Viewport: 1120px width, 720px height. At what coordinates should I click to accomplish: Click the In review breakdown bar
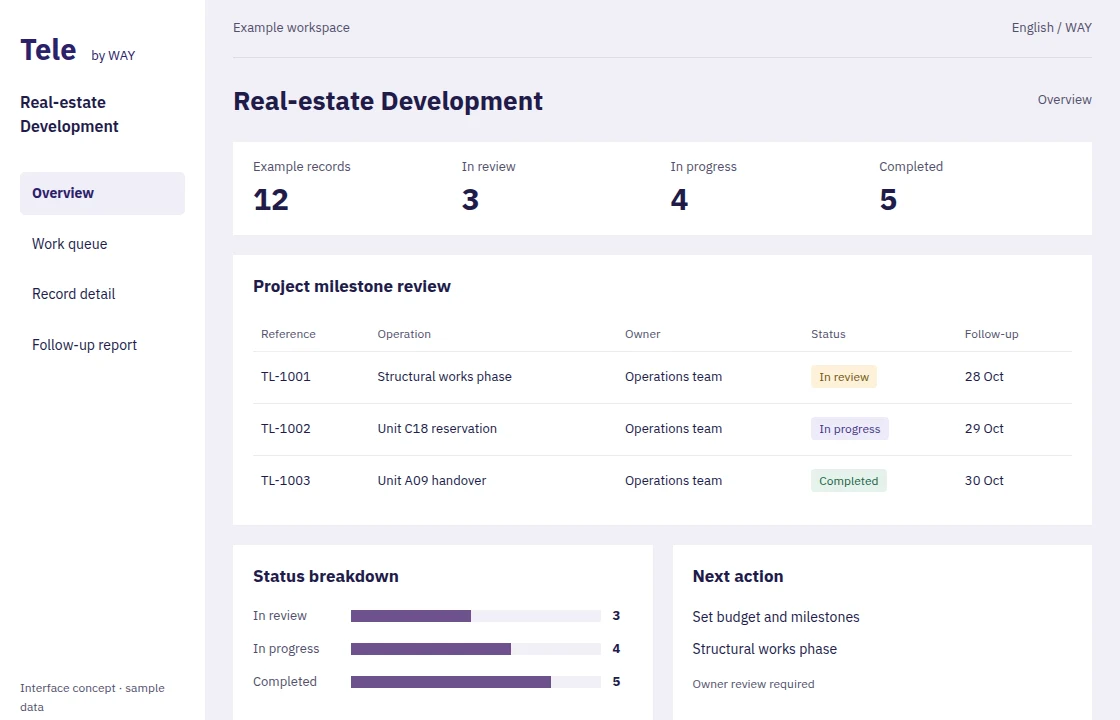476,616
